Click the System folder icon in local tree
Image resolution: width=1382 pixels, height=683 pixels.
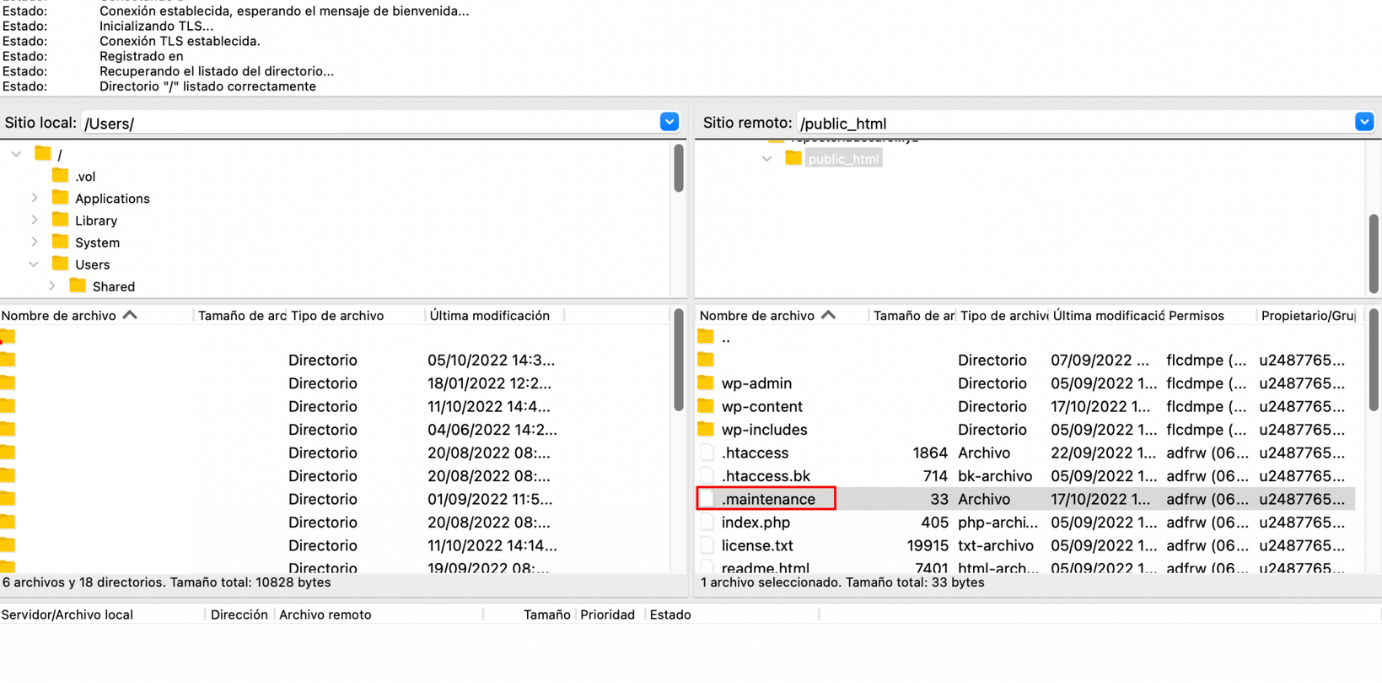pos(60,242)
